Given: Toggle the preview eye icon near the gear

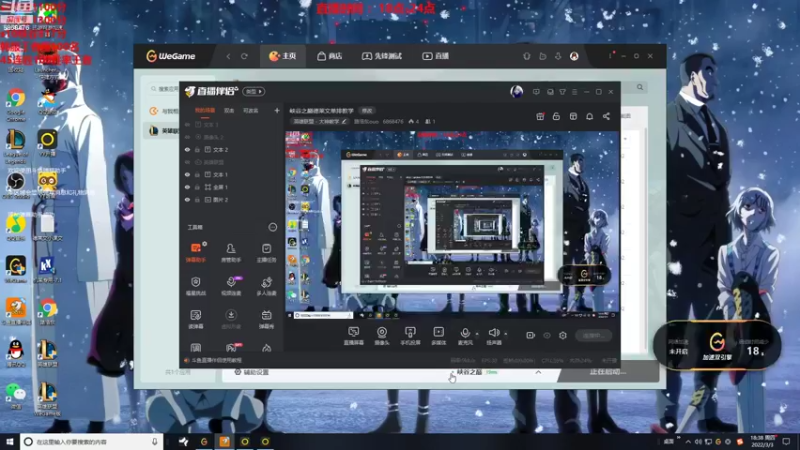Looking at the screenshot, I should click(x=547, y=336).
